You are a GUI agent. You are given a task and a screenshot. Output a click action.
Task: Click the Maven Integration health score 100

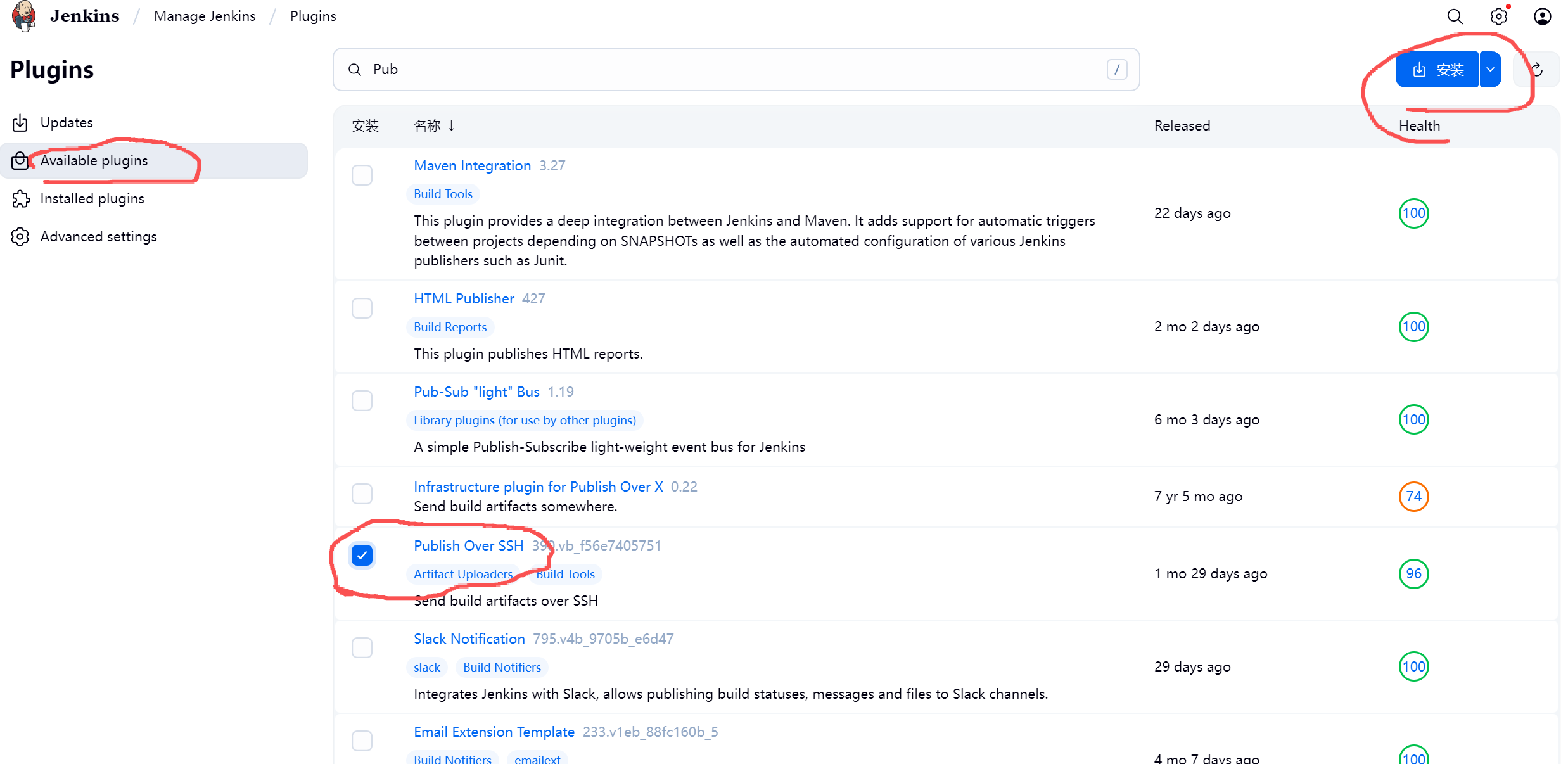point(1413,213)
